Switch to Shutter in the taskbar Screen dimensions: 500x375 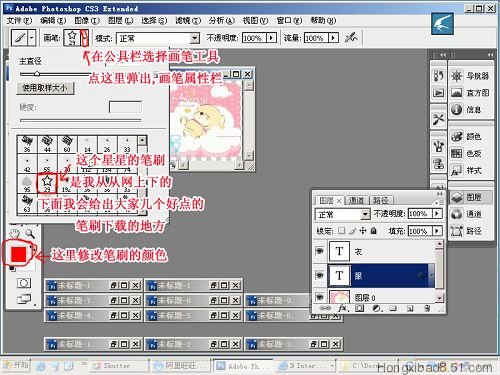coord(118,366)
